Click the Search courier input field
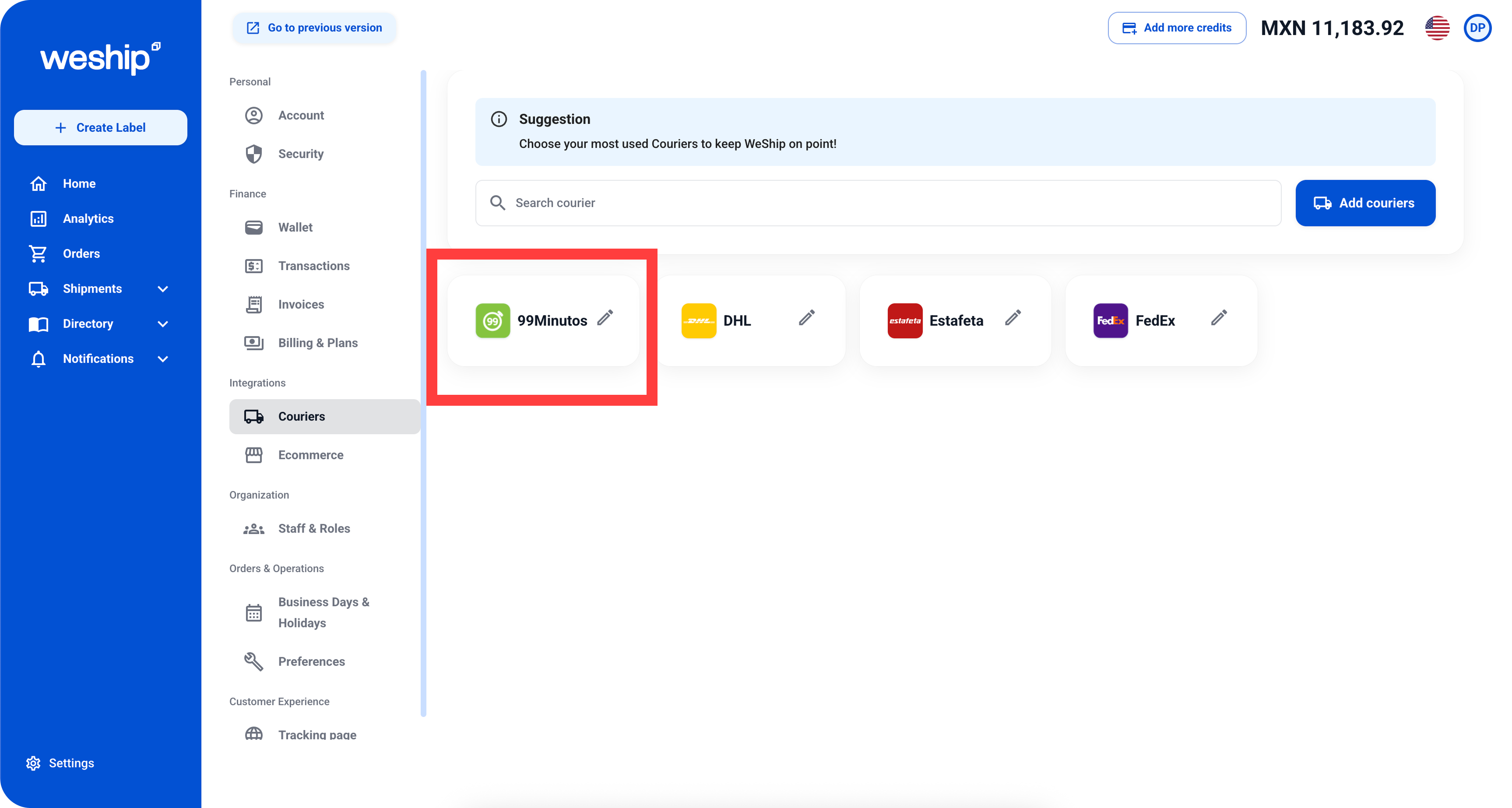Screen dimensions: 1512x808 point(878,203)
